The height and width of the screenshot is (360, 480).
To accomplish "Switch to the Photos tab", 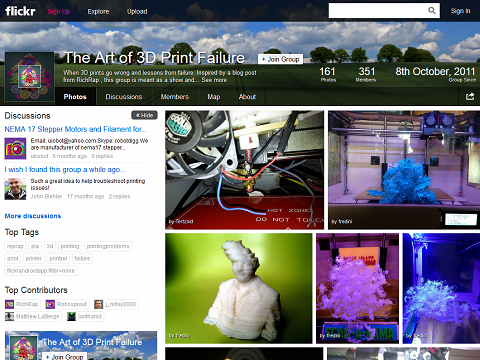I will pos(75,97).
